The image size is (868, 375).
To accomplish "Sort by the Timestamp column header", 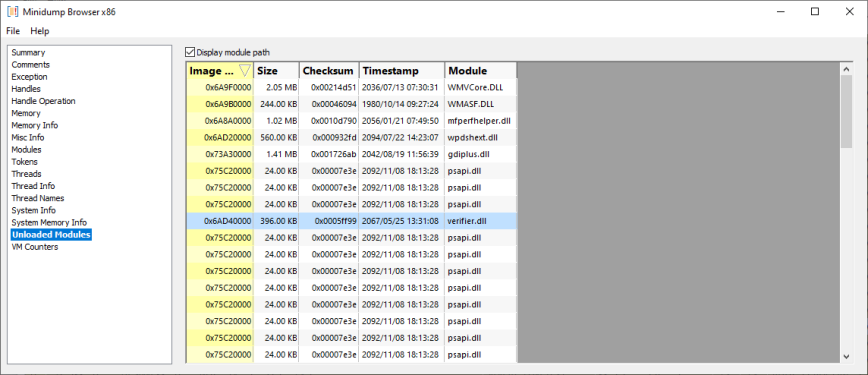I will pos(402,71).
